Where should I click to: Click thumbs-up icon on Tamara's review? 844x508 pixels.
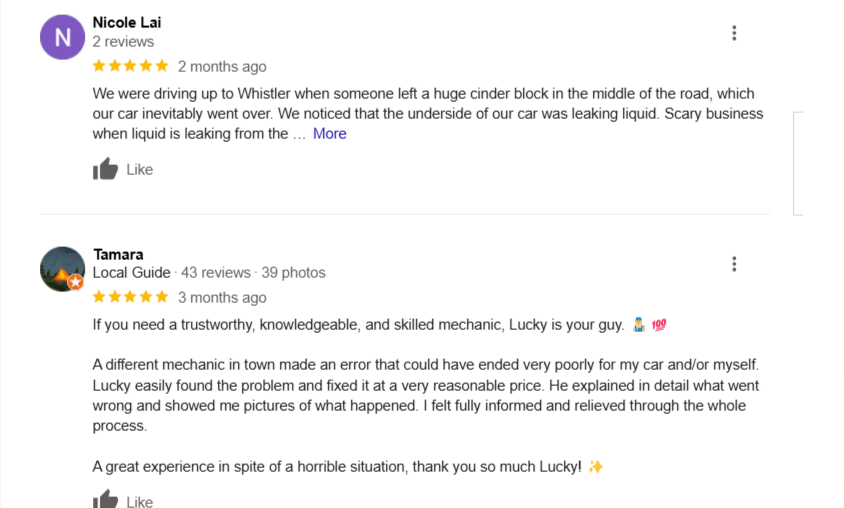pyautogui.click(x=105, y=500)
